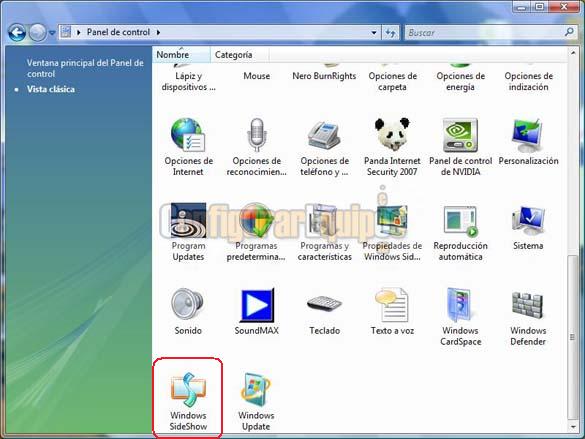Open Programas y características icon
Viewport: 585px width, 439px height.
pos(324,220)
